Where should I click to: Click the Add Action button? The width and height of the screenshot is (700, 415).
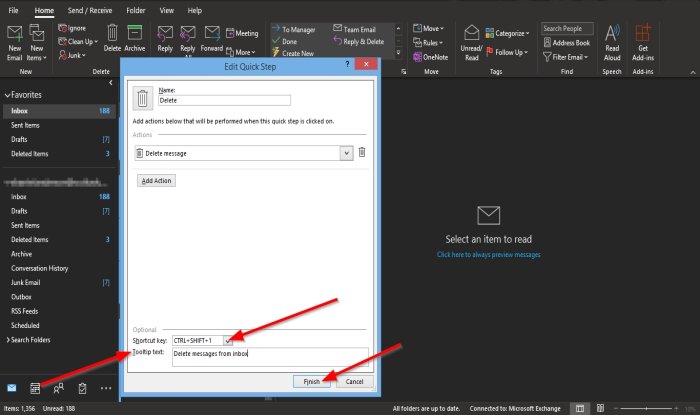coord(156,181)
